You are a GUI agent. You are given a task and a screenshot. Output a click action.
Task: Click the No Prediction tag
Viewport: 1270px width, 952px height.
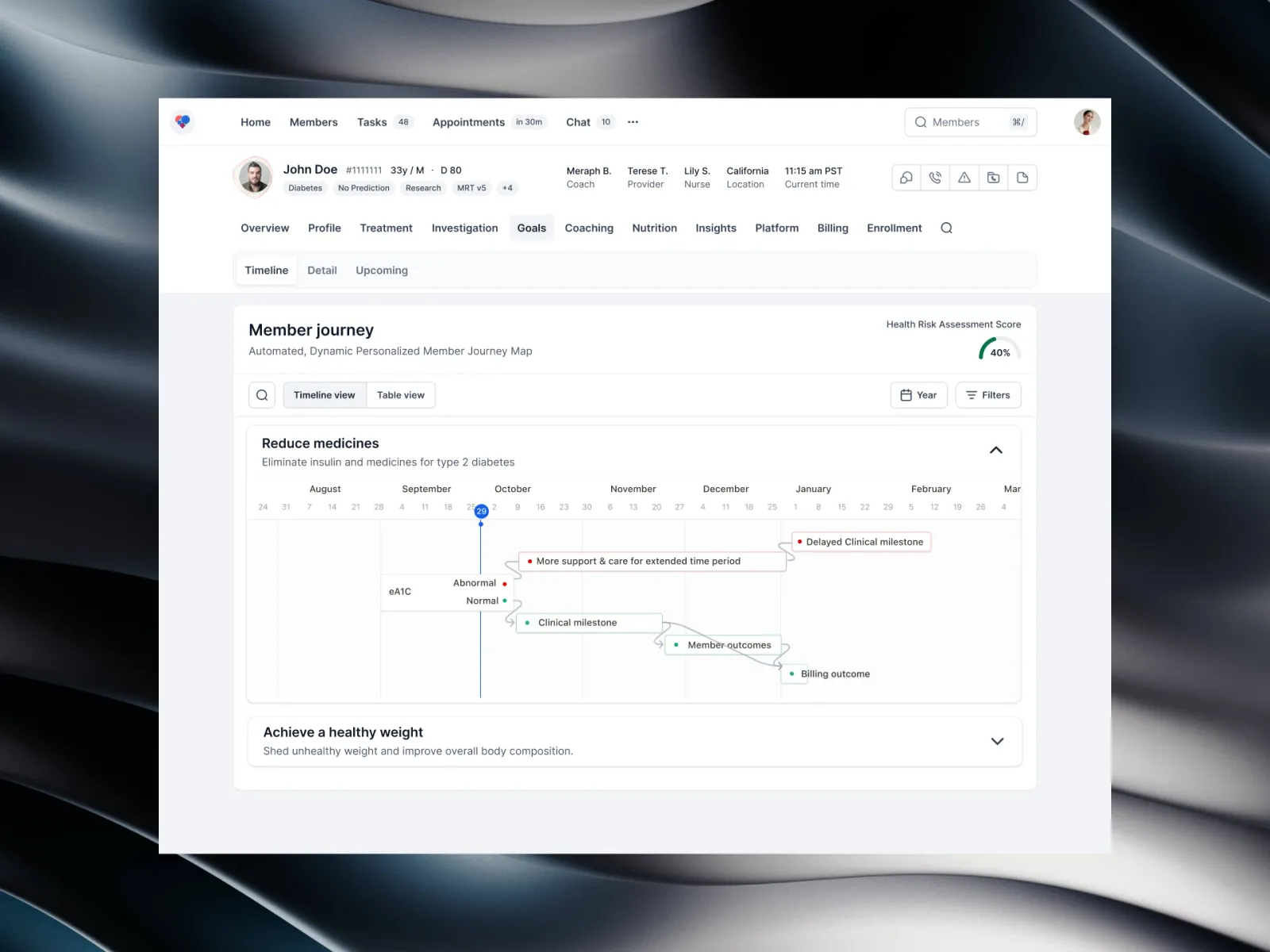coord(364,188)
